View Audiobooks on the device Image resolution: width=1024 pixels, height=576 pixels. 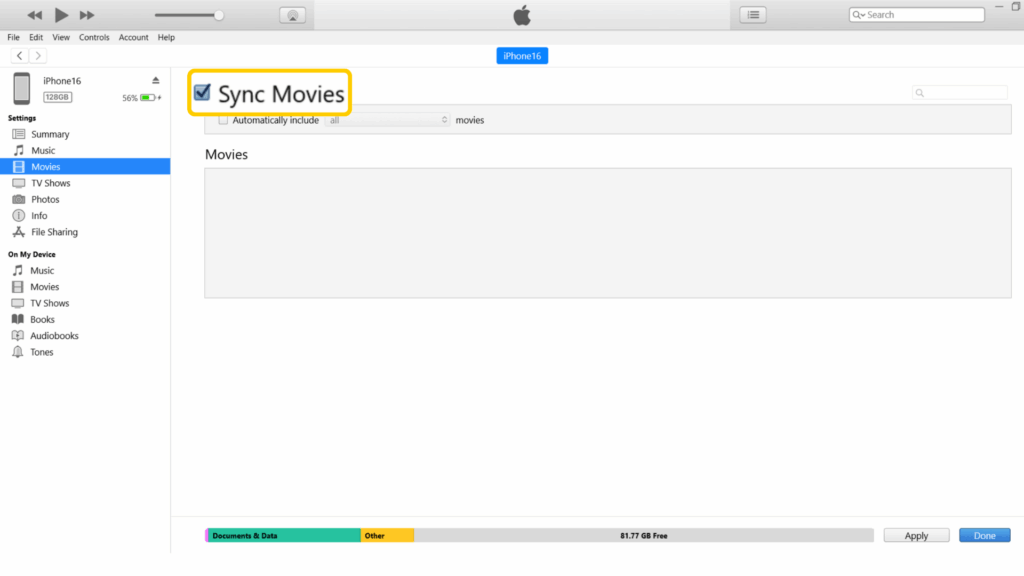tap(55, 335)
